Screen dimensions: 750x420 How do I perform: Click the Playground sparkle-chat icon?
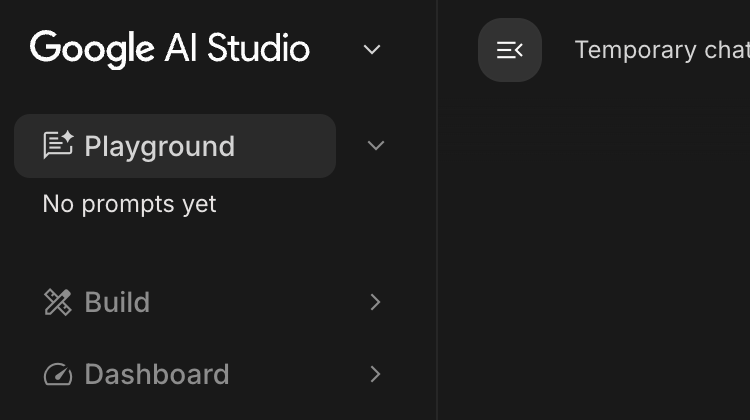(x=58, y=146)
